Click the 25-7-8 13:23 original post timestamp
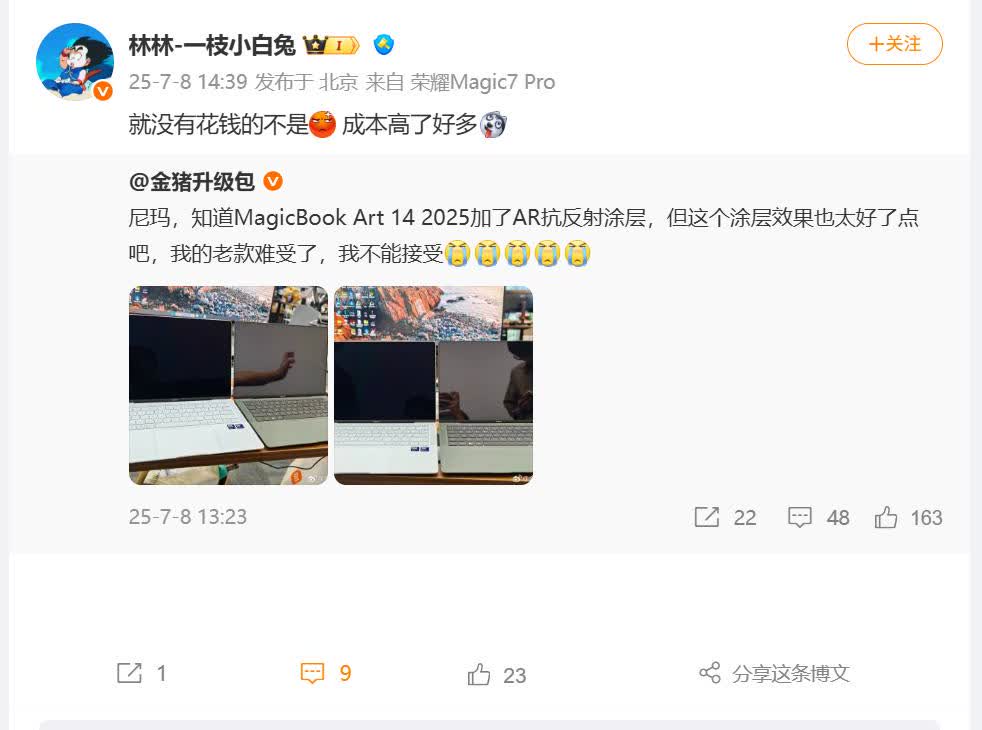This screenshot has height=730, width=982. pos(188,517)
